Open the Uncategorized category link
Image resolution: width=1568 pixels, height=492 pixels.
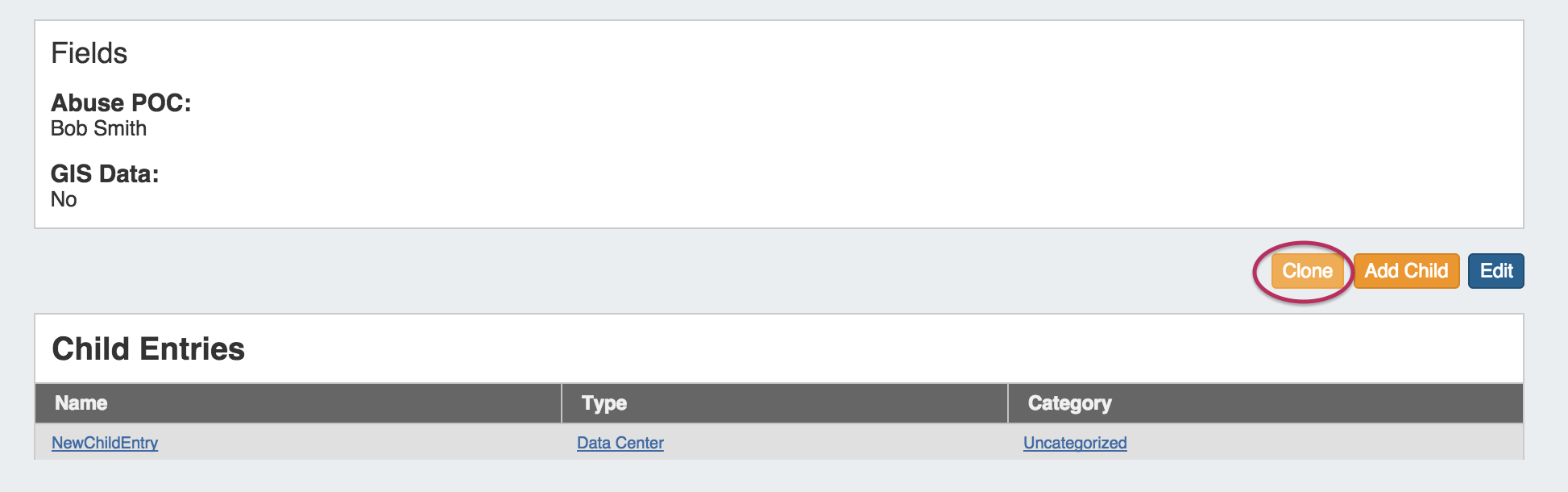tap(1074, 443)
